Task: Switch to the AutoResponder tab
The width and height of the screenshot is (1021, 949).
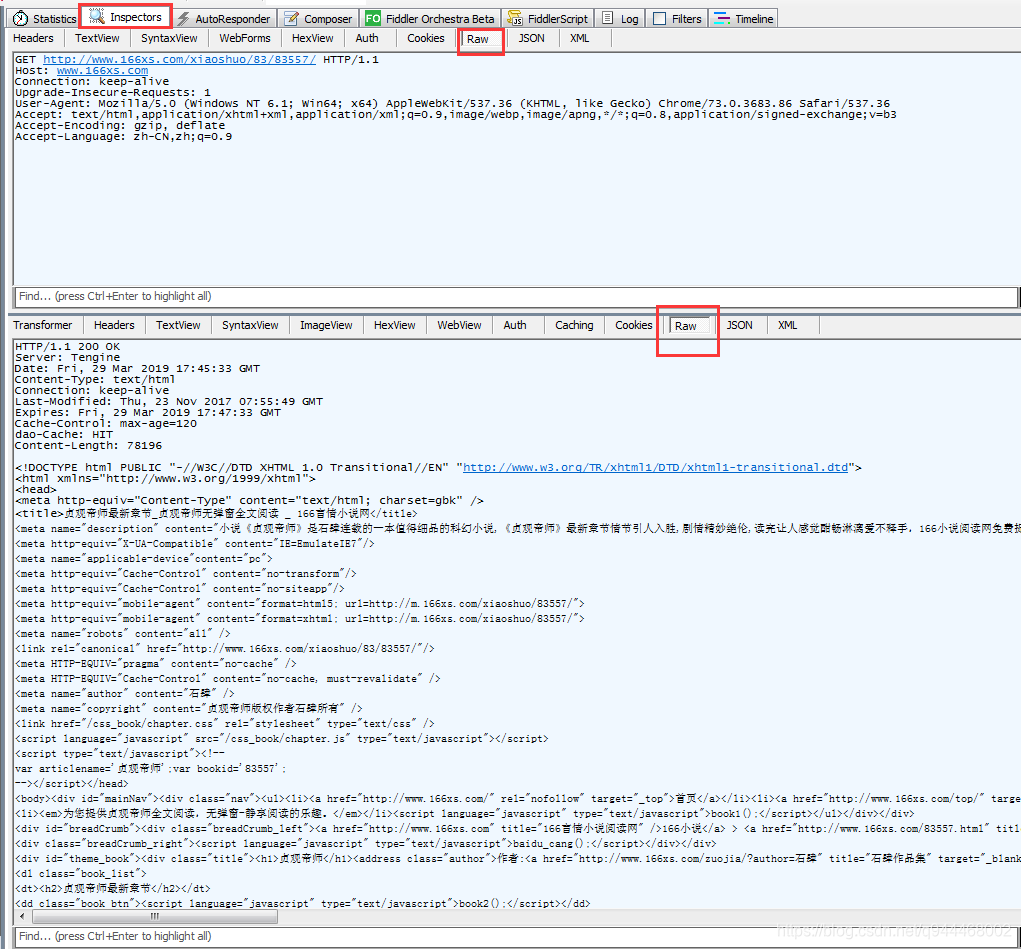Action: coord(225,19)
